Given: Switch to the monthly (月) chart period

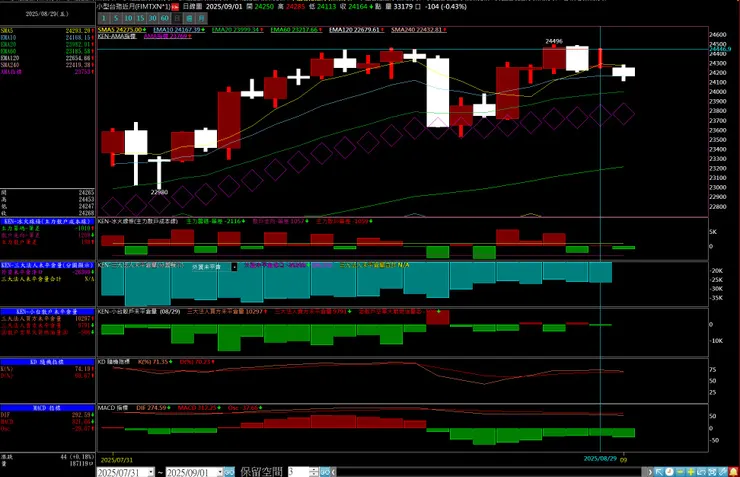Looking at the screenshot, I should [202, 18].
